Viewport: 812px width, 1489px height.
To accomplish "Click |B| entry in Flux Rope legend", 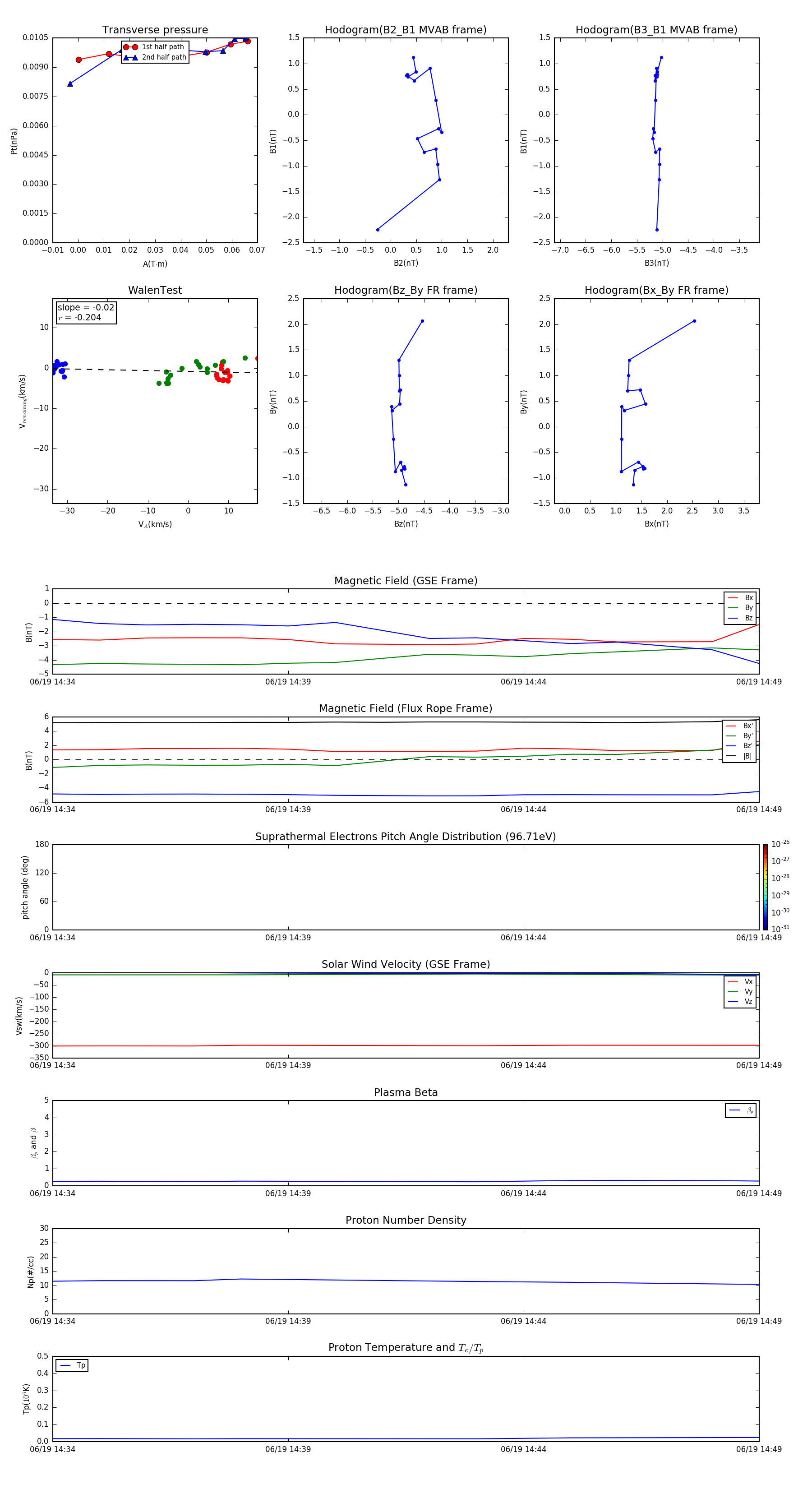I will coord(739,756).
